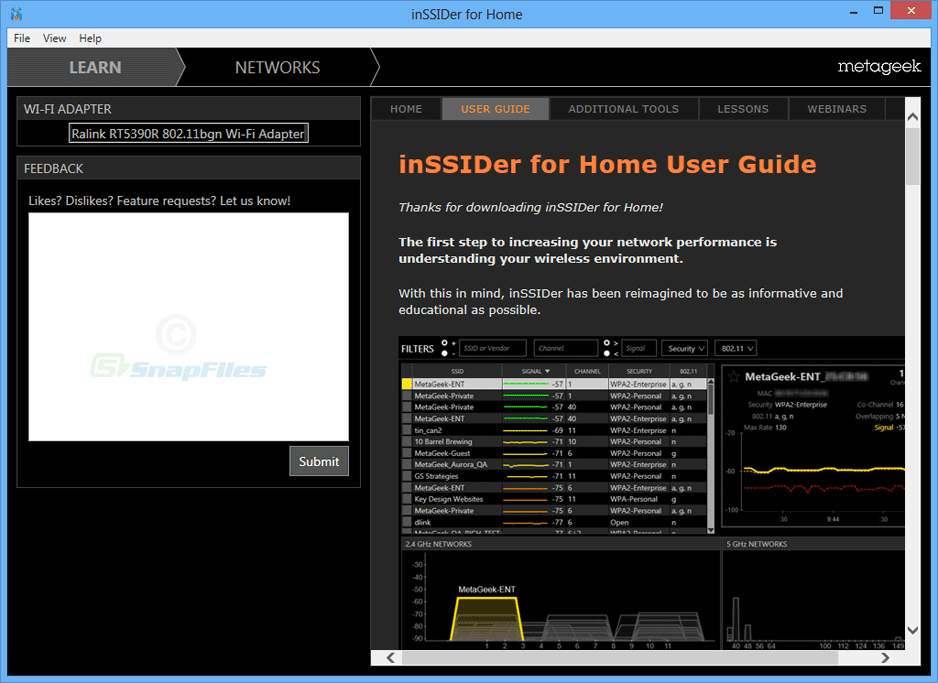Minimize the inSSIDer window
This screenshot has height=683, width=938.
click(854, 11)
